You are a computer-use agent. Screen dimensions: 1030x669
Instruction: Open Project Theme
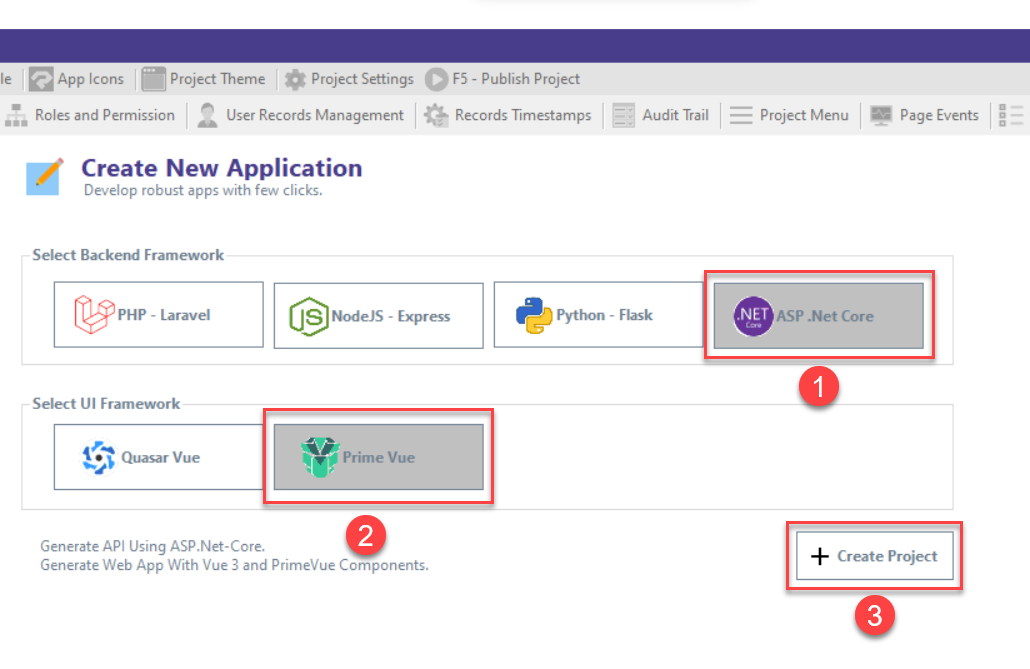(x=204, y=79)
